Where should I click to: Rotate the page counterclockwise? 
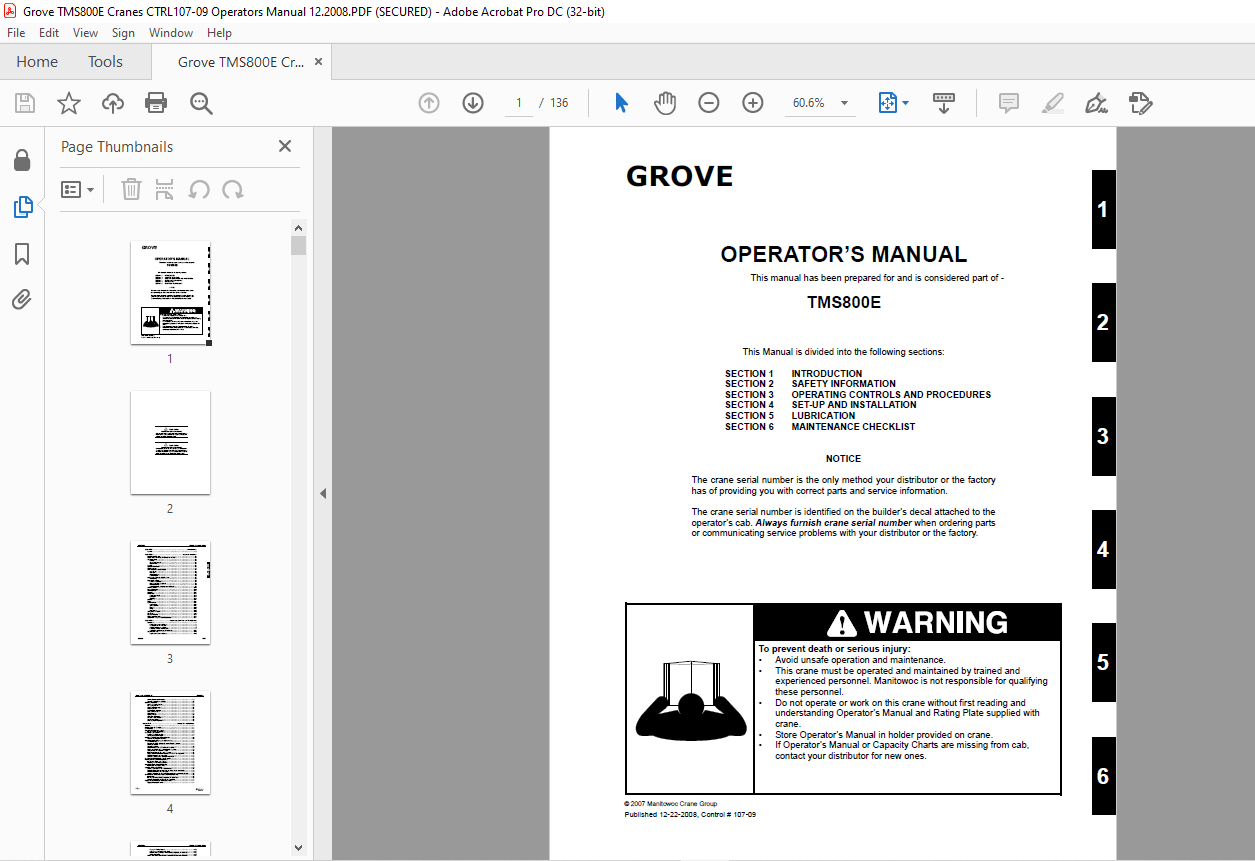pyautogui.click(x=199, y=189)
